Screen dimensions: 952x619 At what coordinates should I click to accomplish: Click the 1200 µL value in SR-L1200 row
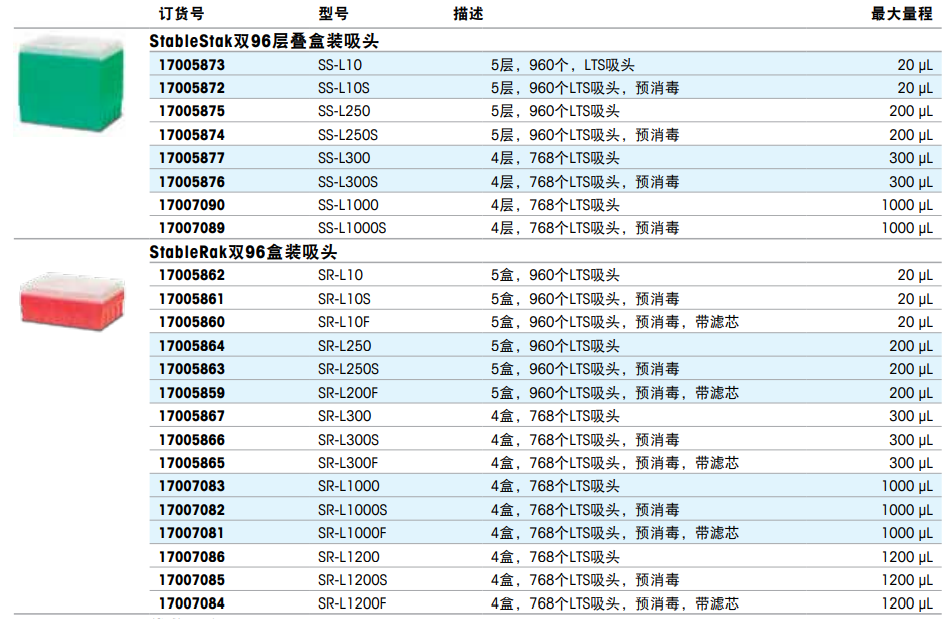tap(907, 556)
